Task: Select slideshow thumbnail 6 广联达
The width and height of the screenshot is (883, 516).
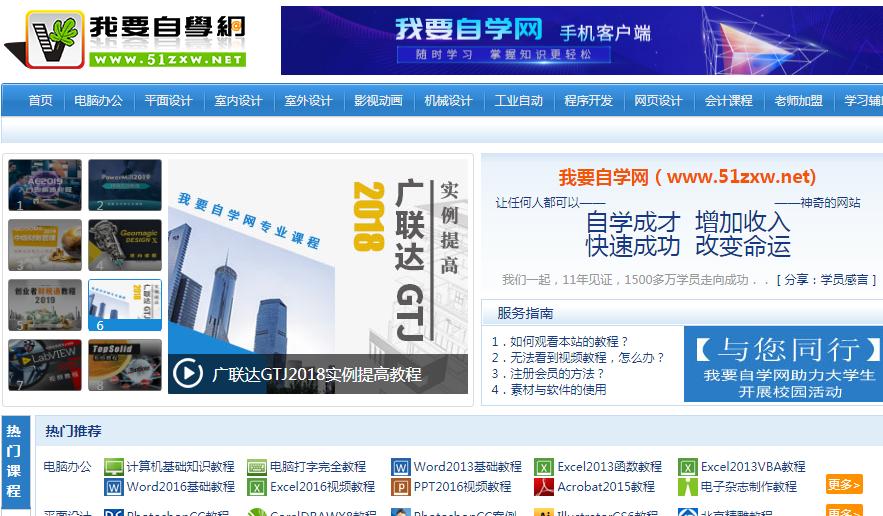Action: 125,305
